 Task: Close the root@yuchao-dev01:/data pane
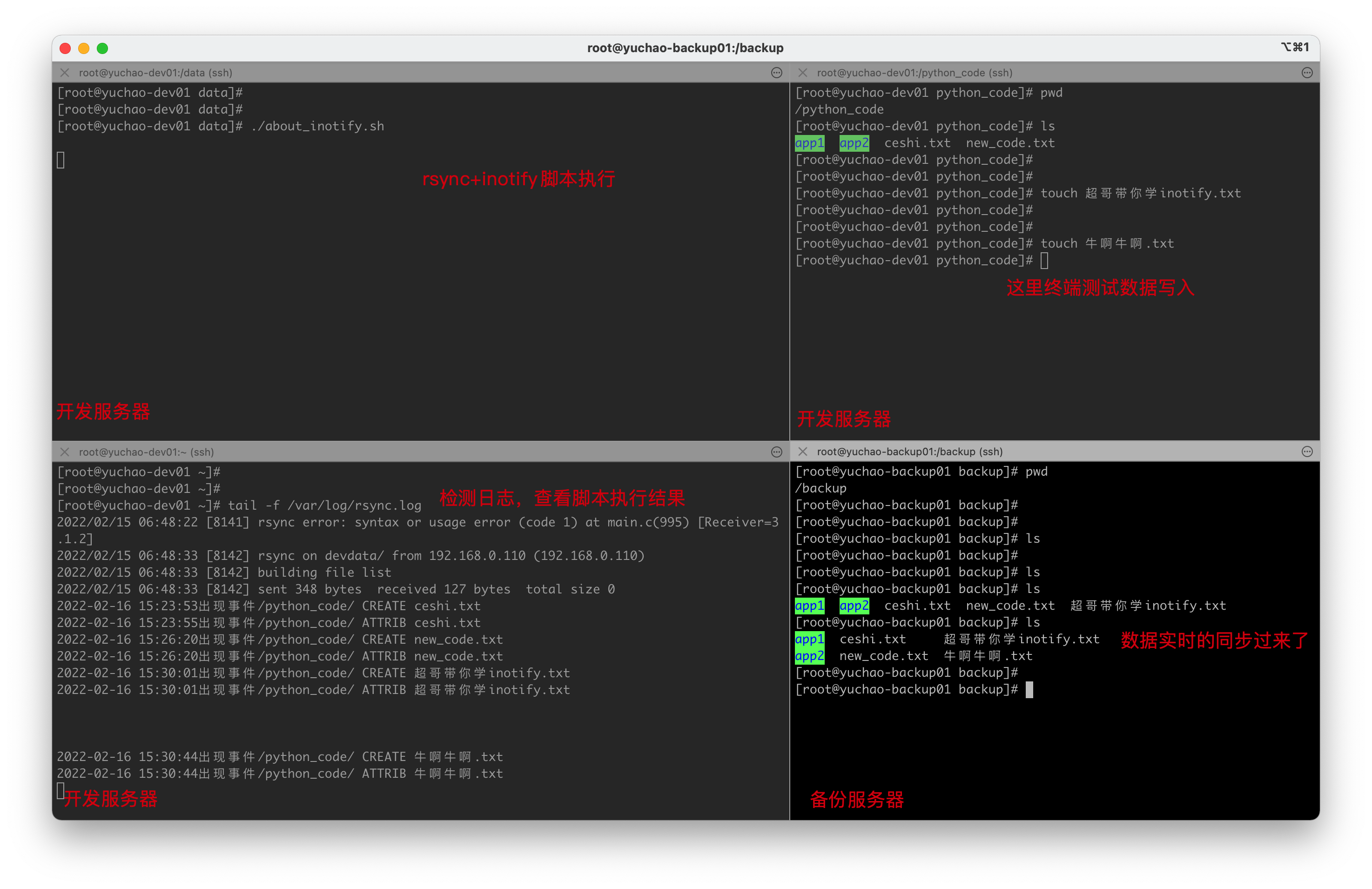click(x=65, y=73)
